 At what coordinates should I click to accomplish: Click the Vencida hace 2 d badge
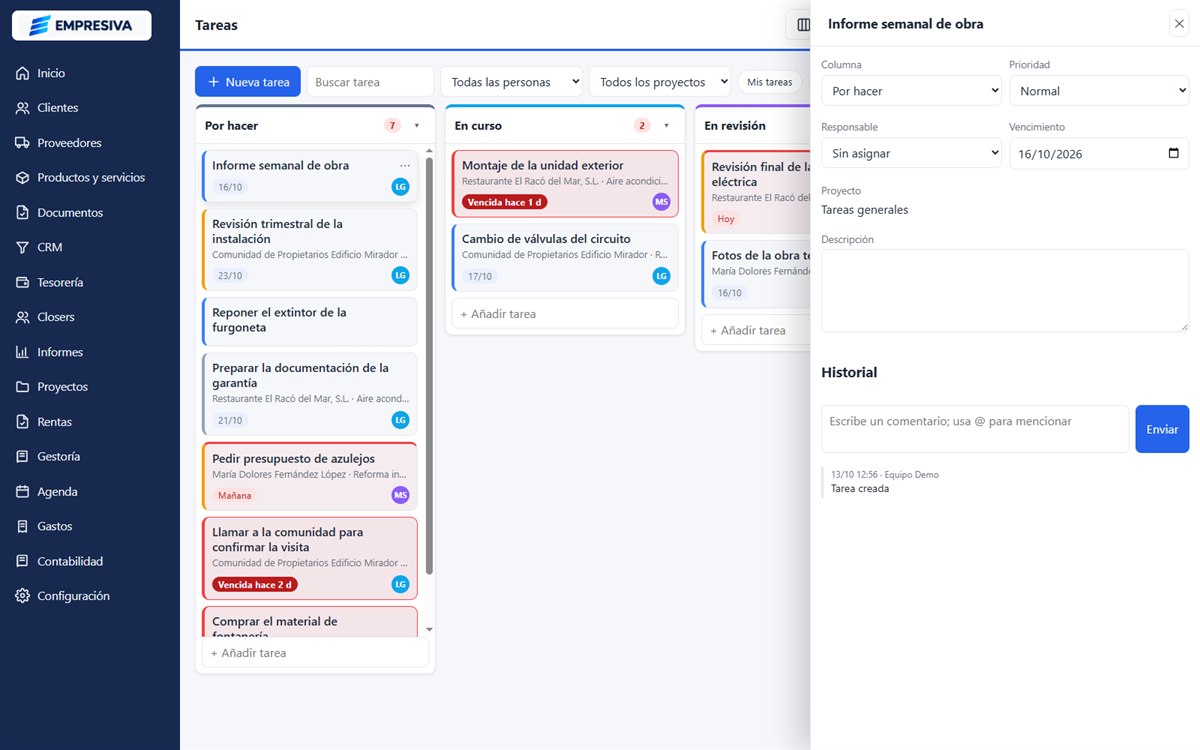pyautogui.click(x=255, y=585)
